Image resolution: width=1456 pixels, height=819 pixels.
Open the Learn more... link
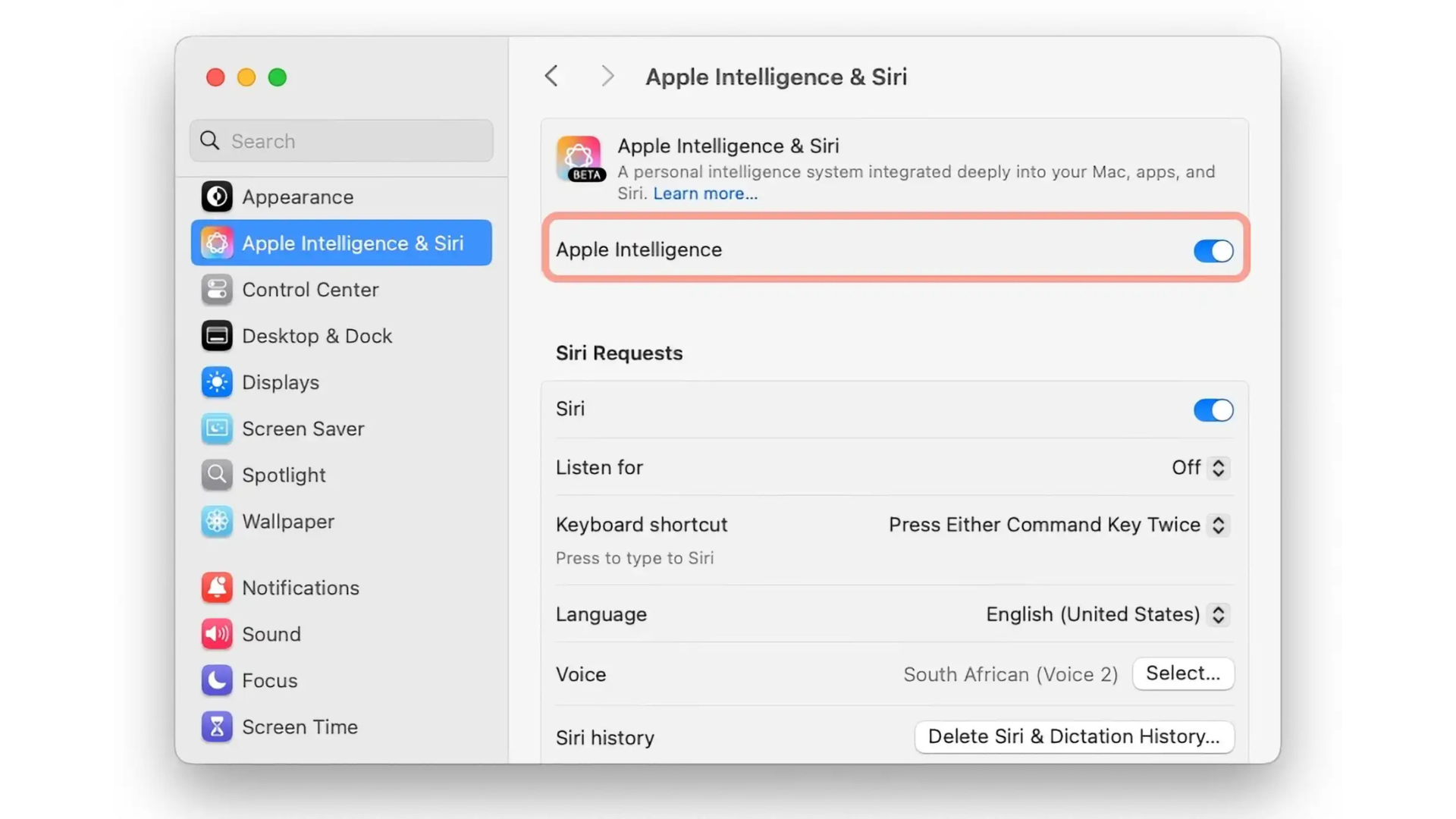click(x=704, y=194)
